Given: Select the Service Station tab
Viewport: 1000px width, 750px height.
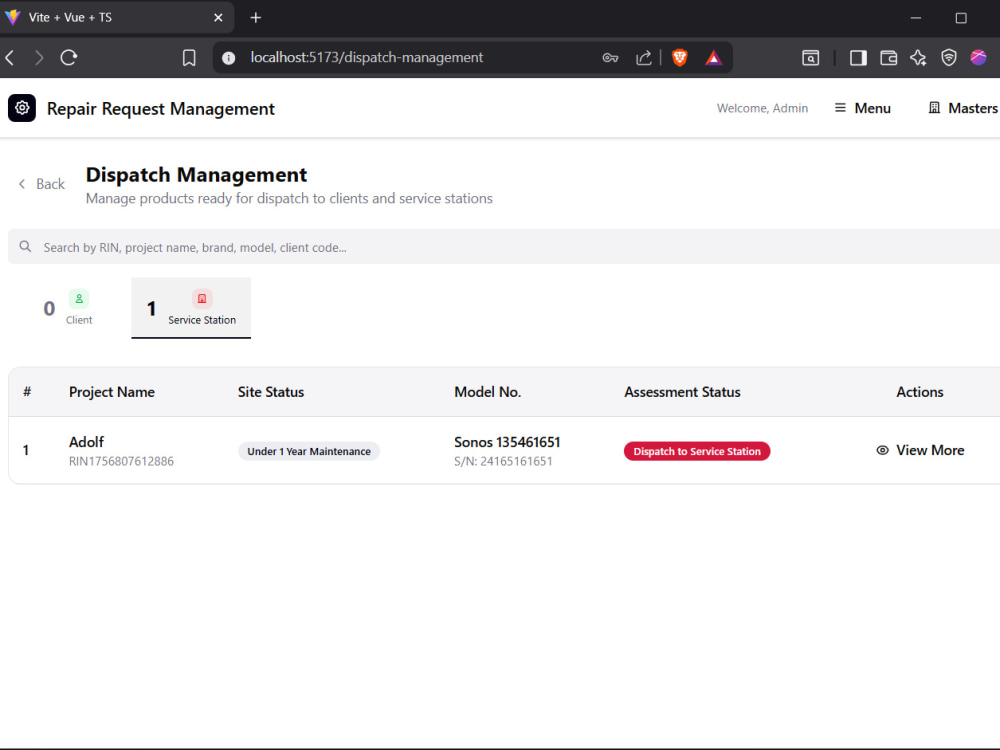Looking at the screenshot, I should pyautogui.click(x=191, y=308).
